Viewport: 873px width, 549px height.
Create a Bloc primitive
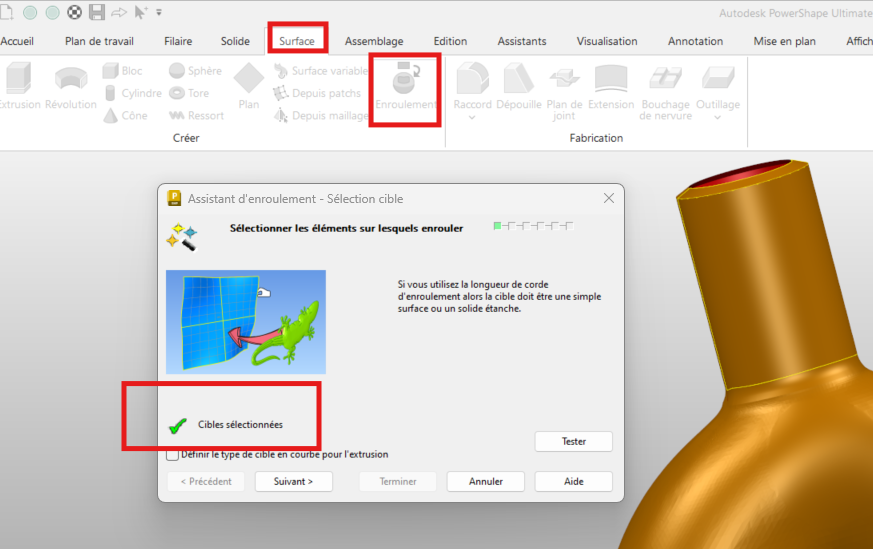(122, 71)
